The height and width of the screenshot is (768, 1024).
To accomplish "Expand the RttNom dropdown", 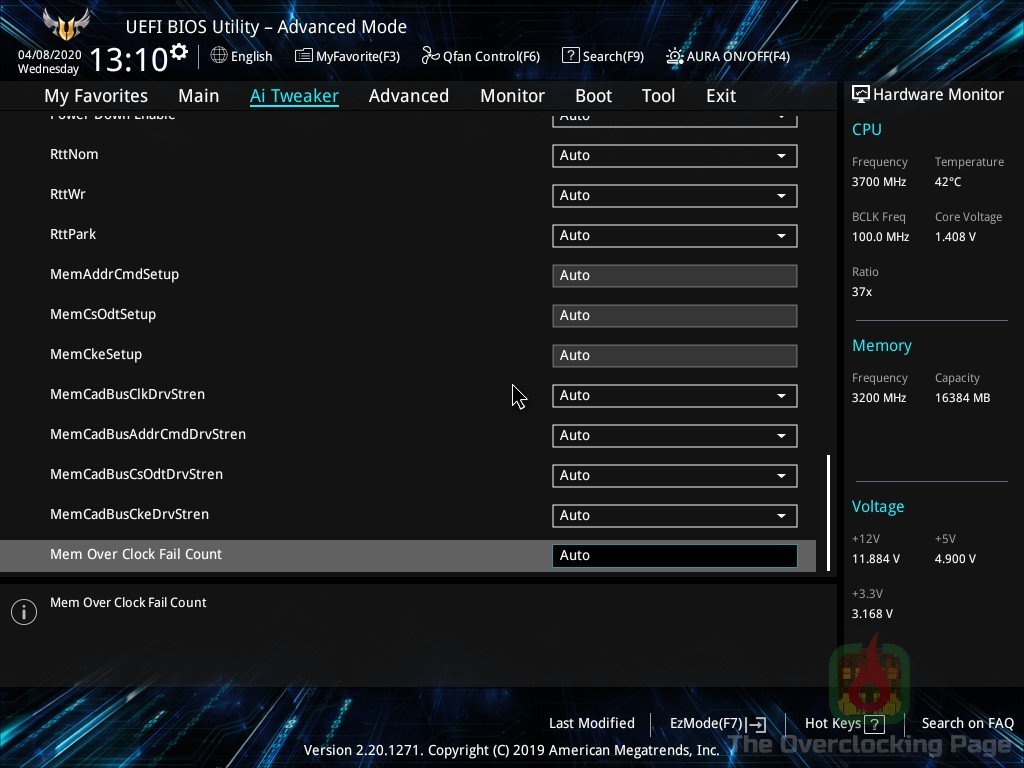I will coord(780,156).
